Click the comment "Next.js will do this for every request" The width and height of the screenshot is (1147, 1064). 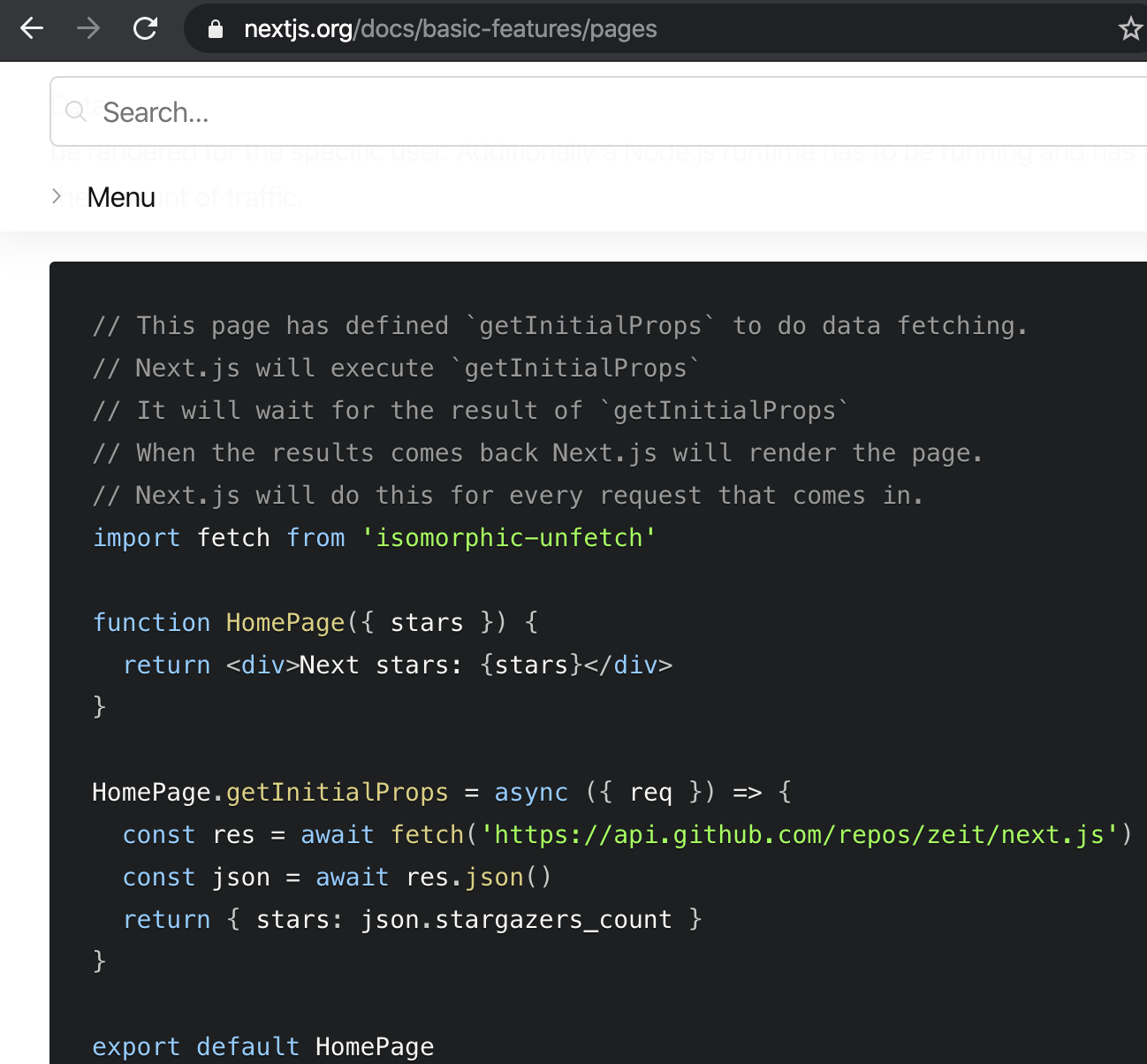[508, 495]
